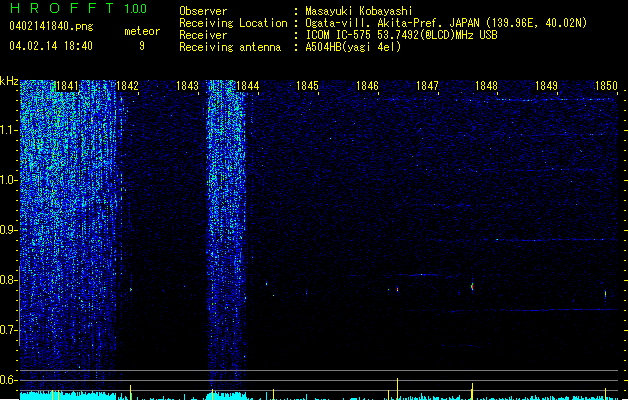
Task: Click the 1841 time marker
Action: click(67, 86)
